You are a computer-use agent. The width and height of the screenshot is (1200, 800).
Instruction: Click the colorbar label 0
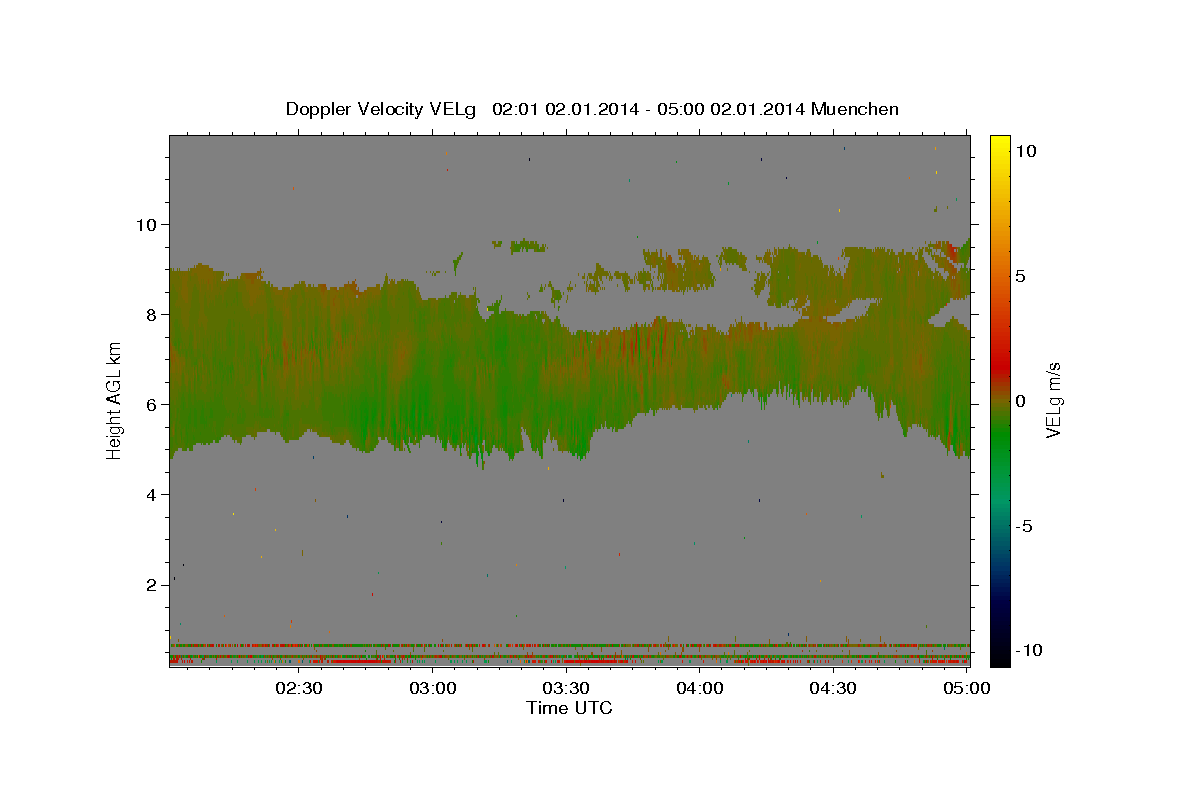pos(1021,401)
